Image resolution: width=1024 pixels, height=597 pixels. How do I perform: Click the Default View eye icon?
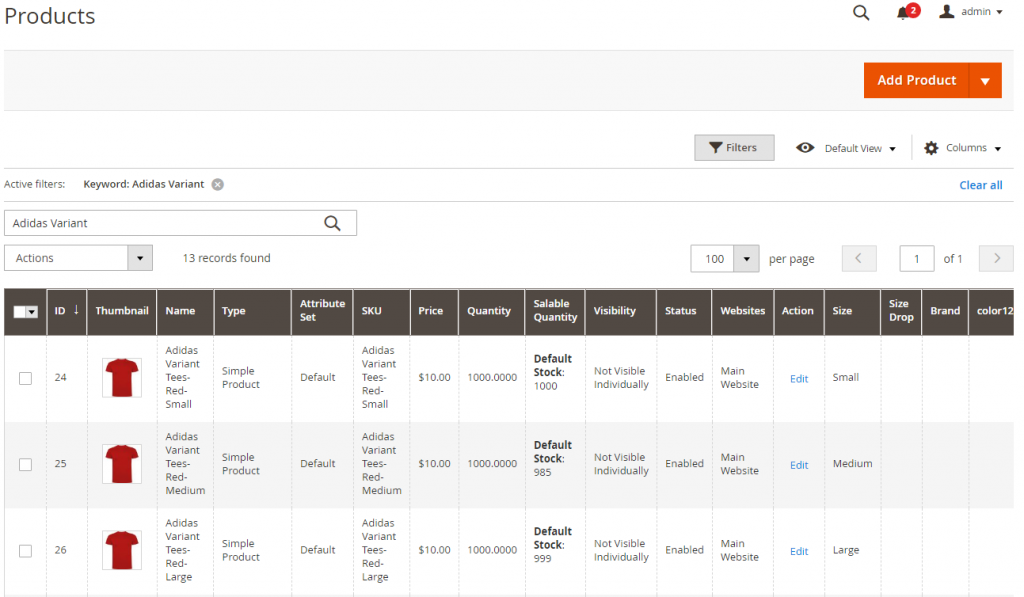[x=806, y=147]
